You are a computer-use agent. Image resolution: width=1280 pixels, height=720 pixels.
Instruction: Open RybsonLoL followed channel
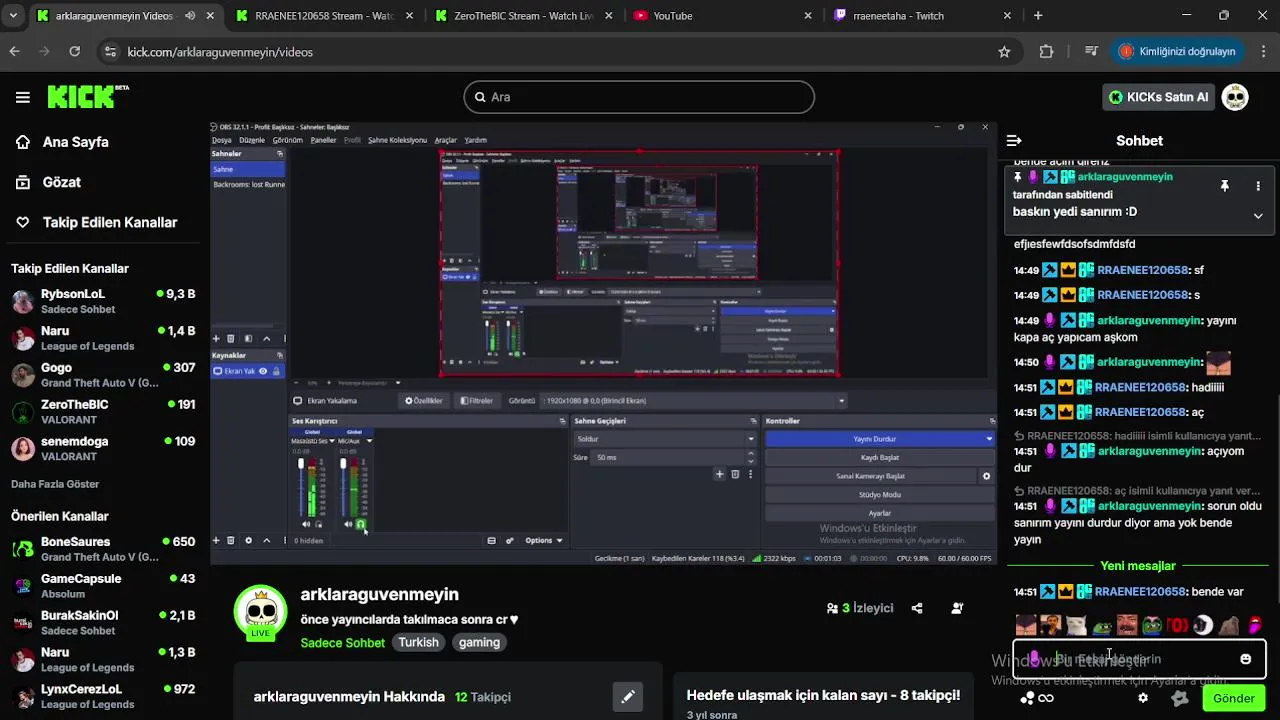point(103,301)
